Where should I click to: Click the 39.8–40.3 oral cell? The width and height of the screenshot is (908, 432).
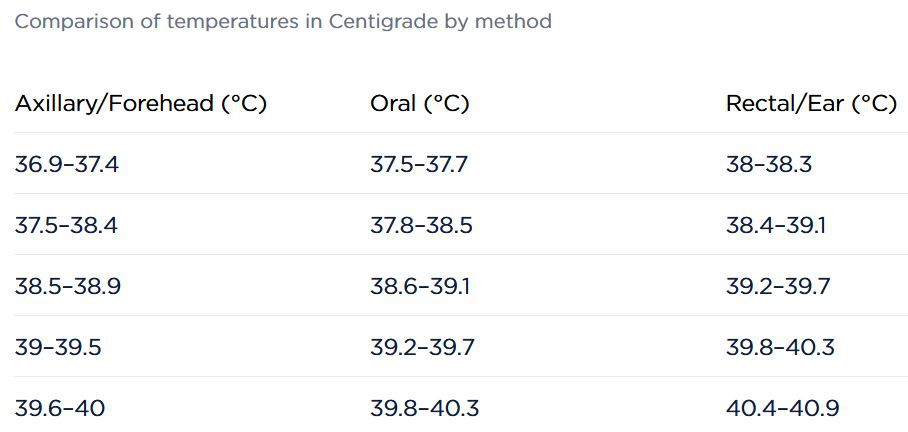click(424, 409)
